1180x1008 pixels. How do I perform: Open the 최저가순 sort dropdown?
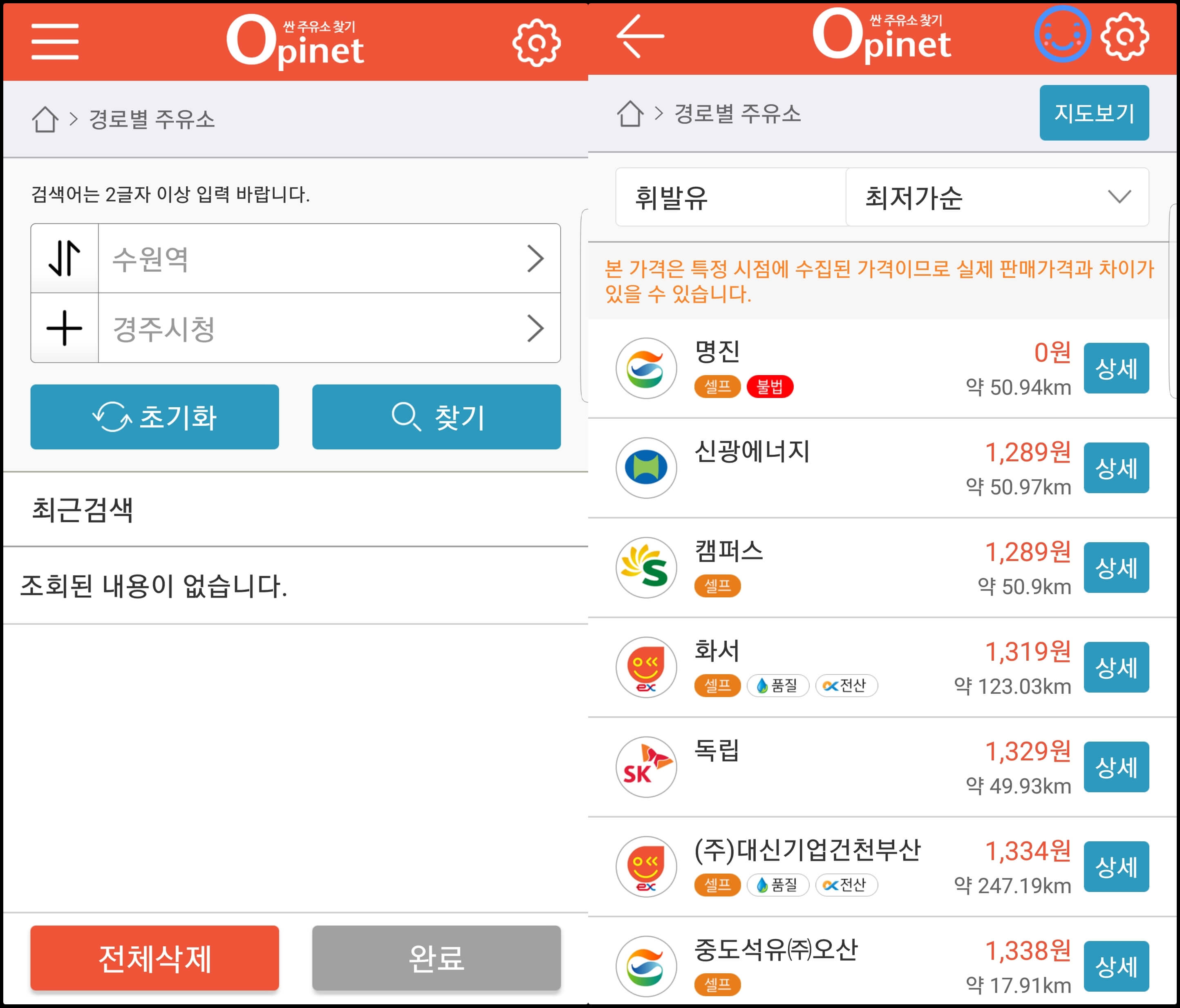coord(997,197)
